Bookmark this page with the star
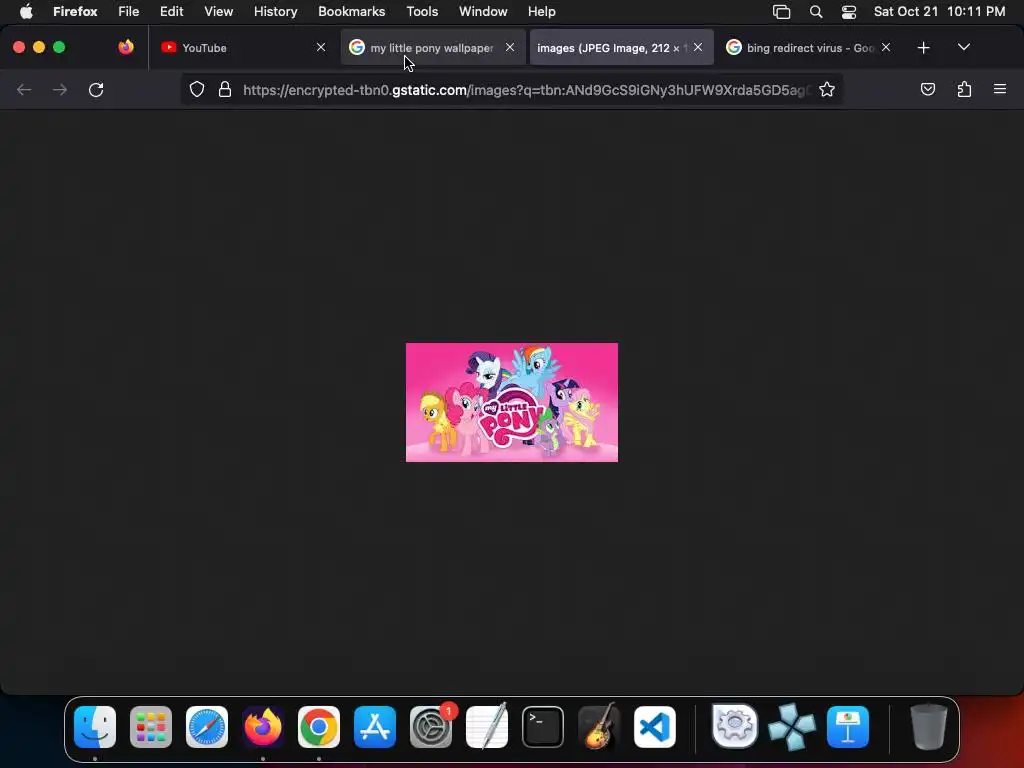 tap(827, 89)
